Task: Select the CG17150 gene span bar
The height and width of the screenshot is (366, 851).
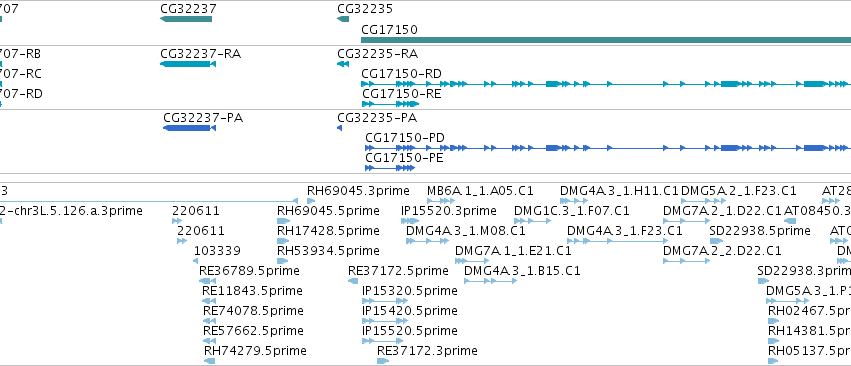Action: click(x=606, y=40)
